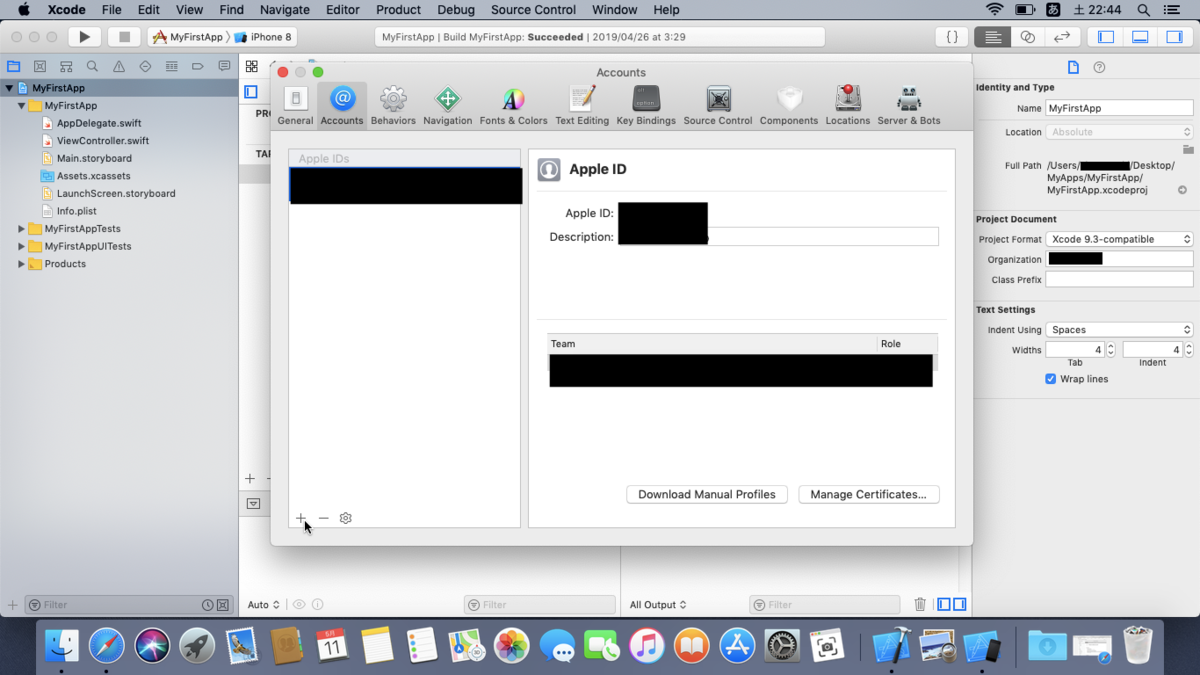Show the Issue navigator
1200x675 pixels.
(119, 67)
